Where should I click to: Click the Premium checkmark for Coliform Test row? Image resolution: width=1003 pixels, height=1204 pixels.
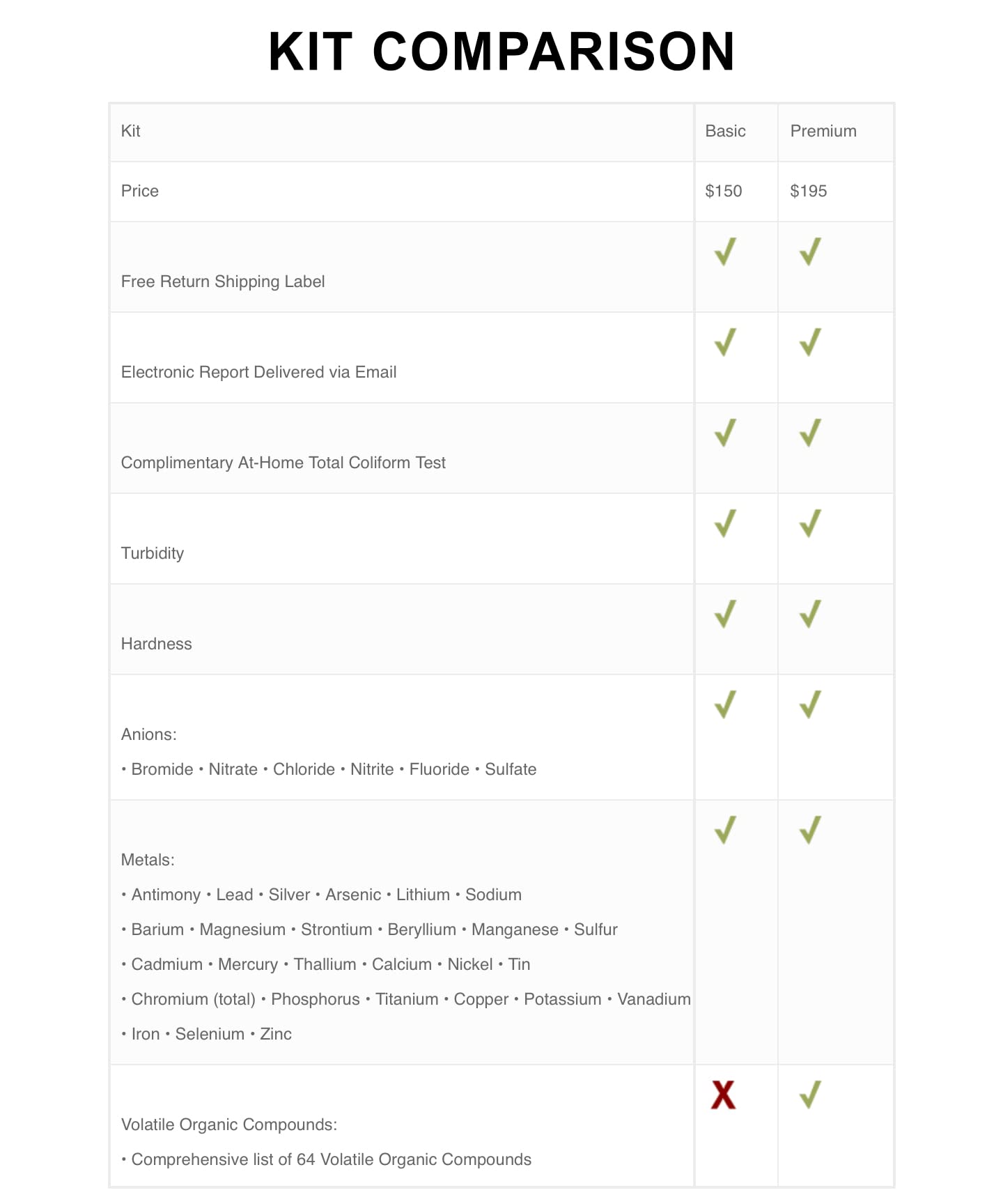click(810, 433)
